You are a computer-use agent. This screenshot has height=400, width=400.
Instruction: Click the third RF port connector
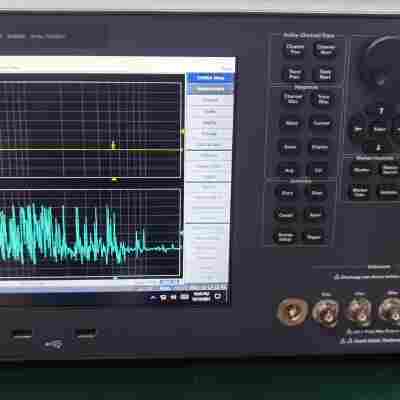359,311
